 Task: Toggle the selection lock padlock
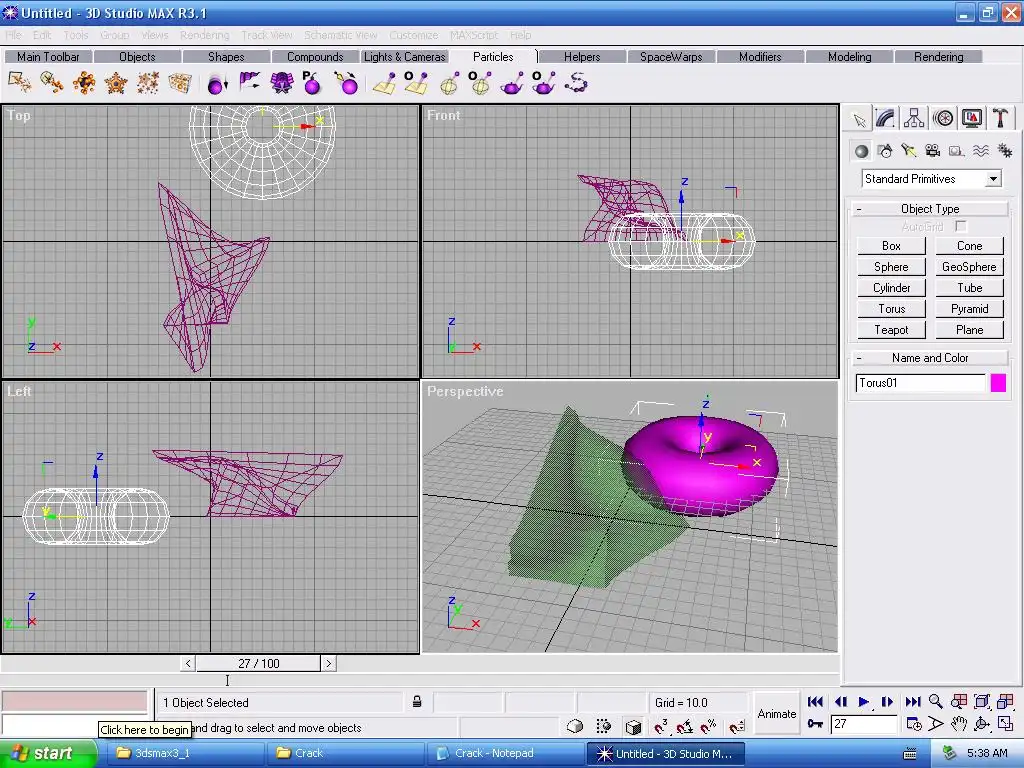click(417, 702)
